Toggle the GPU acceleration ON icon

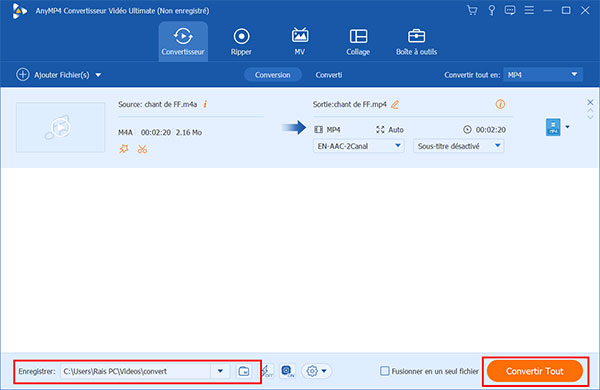[288, 371]
